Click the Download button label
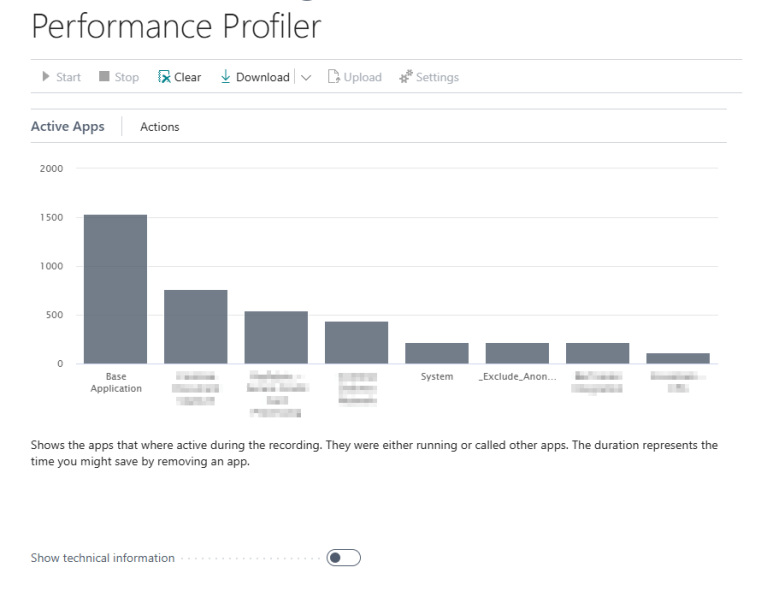This screenshot has height=597, width=767. [263, 77]
